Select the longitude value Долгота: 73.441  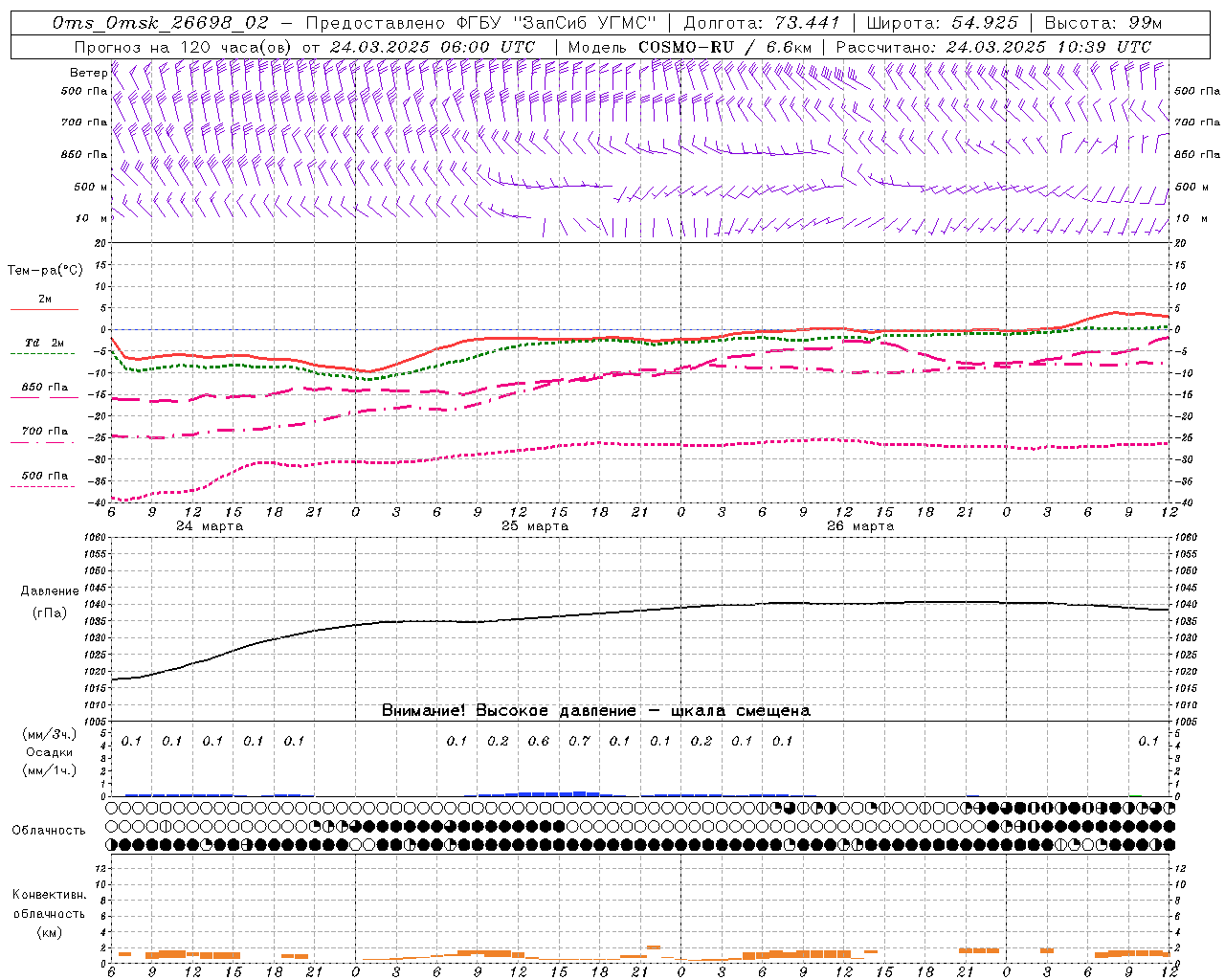coord(762,23)
